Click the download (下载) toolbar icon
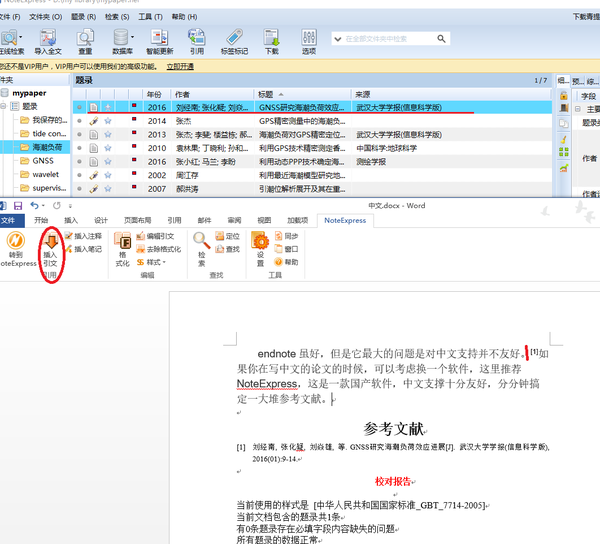The image size is (600, 544). pos(272,38)
